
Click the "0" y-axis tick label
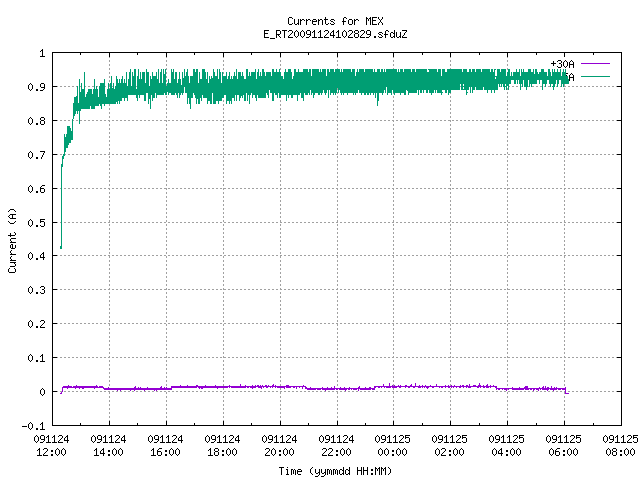pyautogui.click(x=42, y=392)
